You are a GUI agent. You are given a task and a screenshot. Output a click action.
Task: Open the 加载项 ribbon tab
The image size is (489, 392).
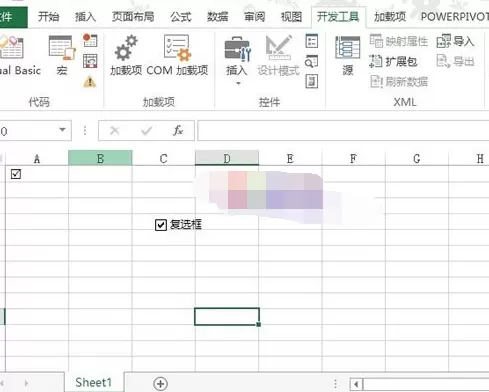pos(390,16)
